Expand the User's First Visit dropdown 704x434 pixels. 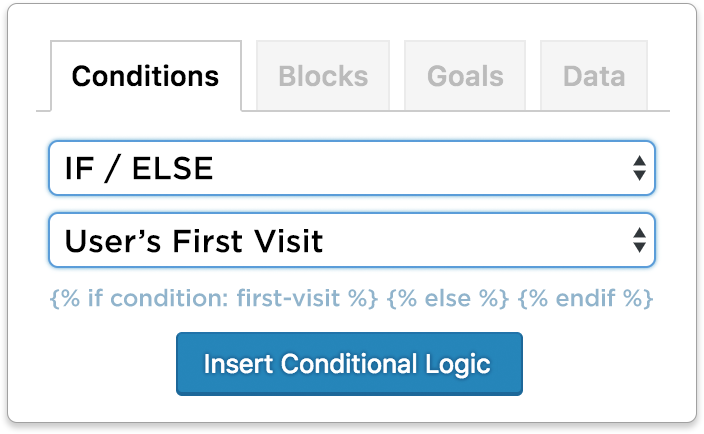352,240
